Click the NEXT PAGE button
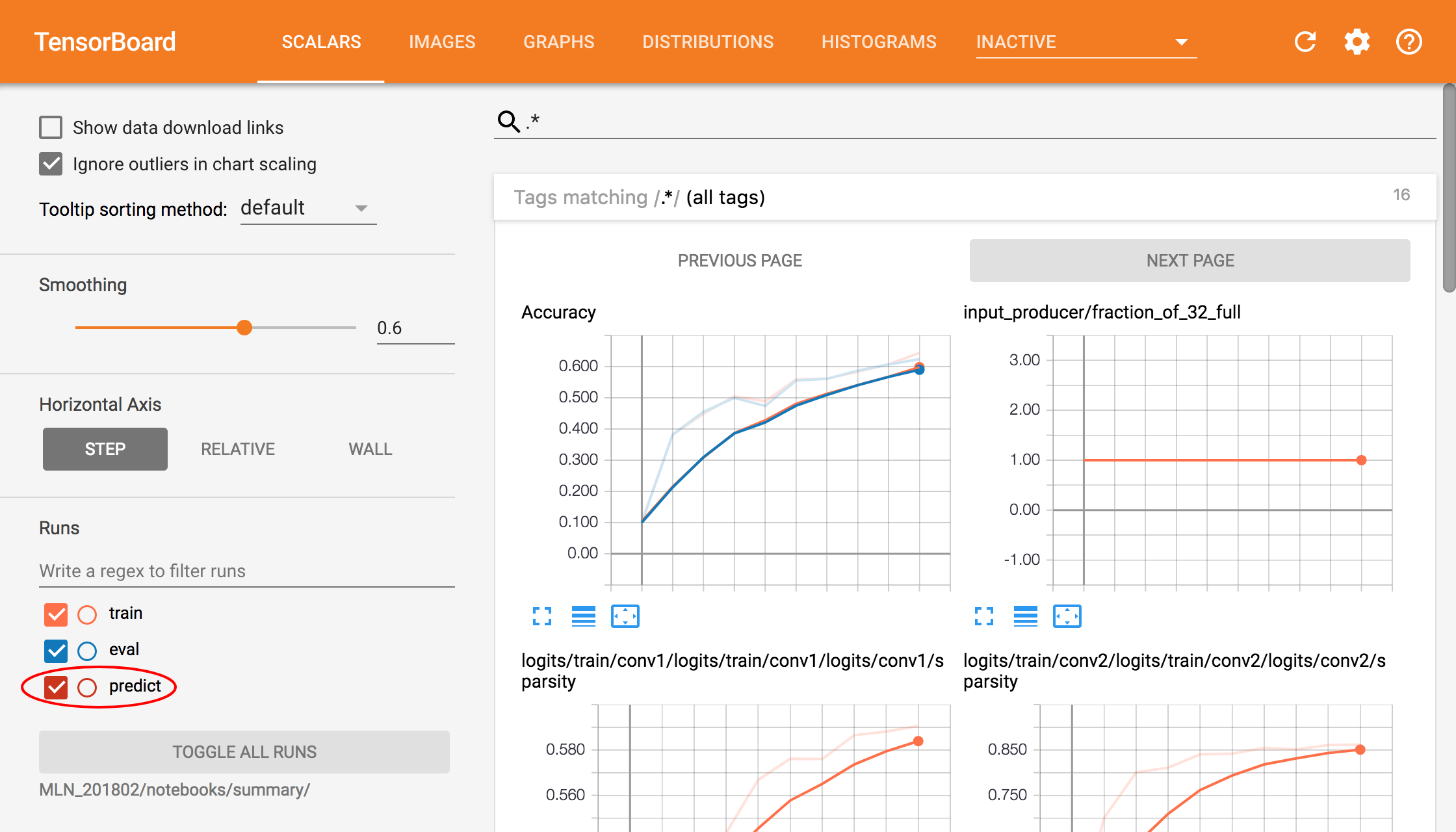 (1189, 261)
